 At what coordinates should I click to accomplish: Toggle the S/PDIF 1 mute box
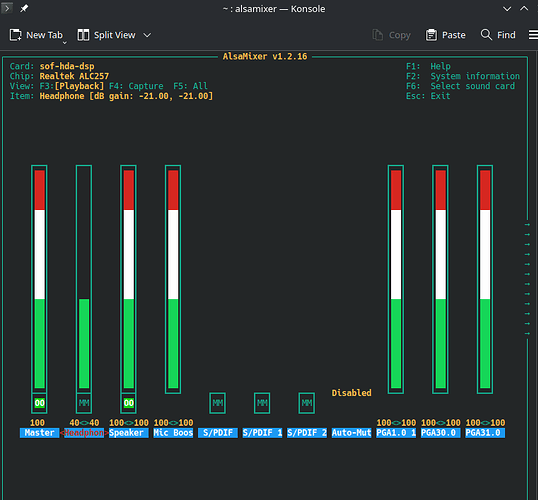tap(262, 403)
